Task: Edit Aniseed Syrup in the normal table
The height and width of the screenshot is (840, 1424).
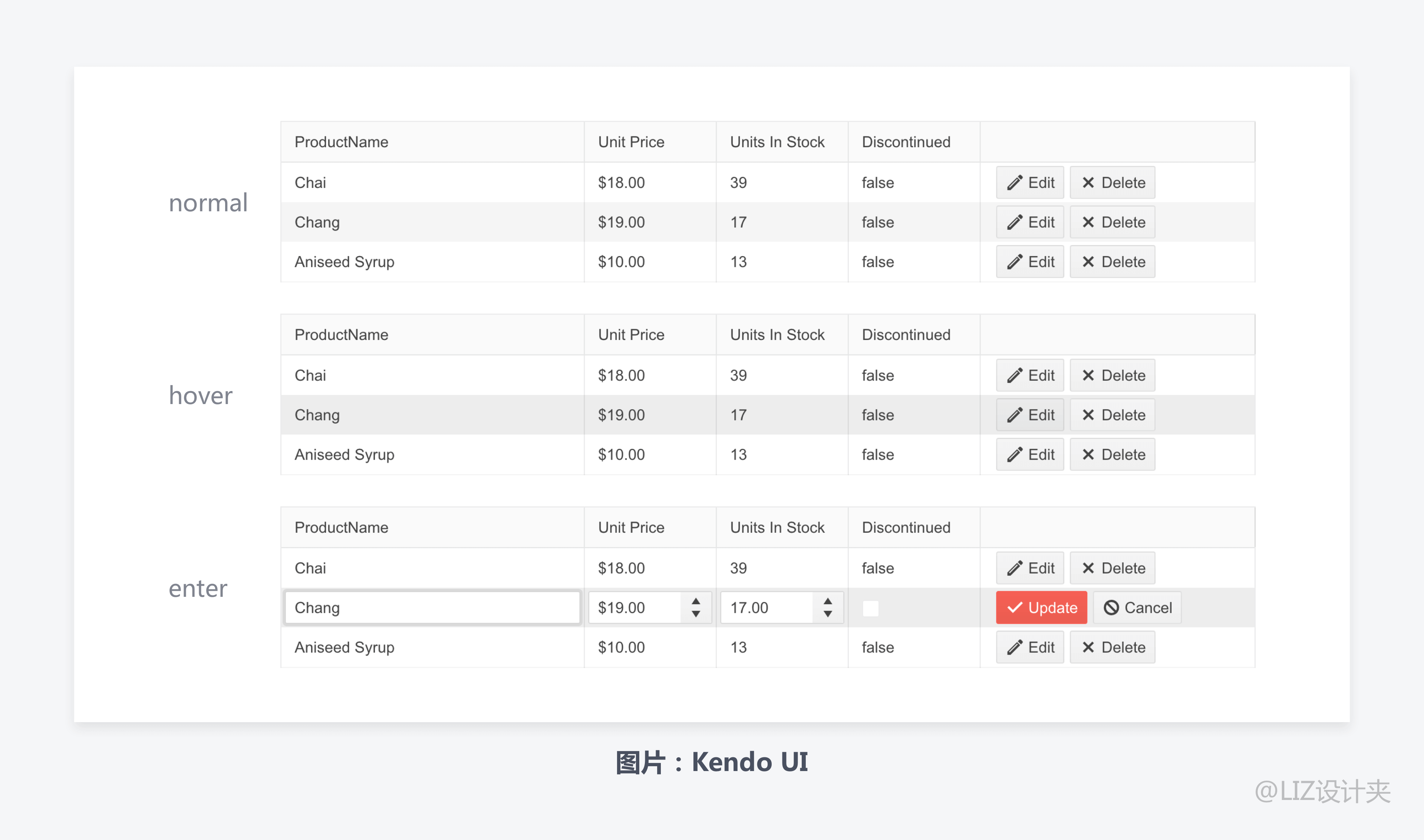Action: (1030, 261)
